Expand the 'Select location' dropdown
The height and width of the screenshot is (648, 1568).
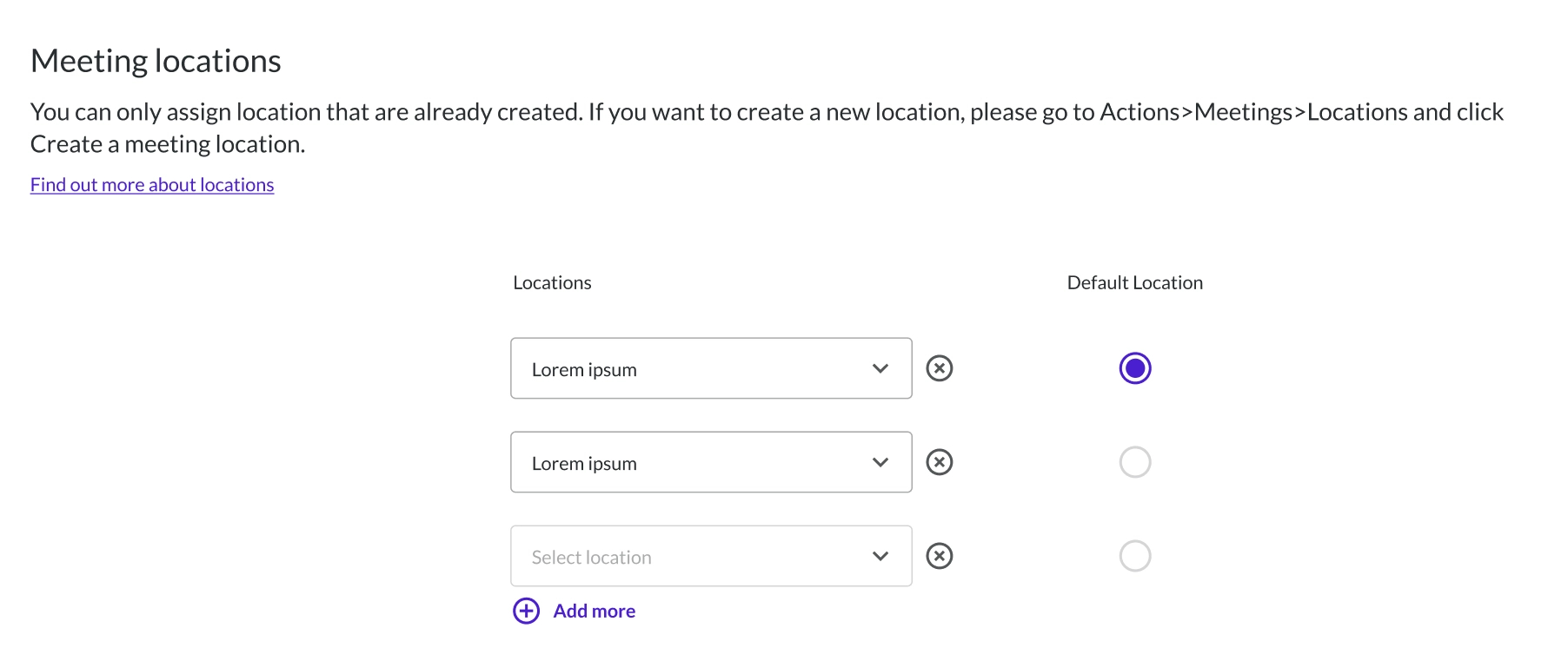[711, 556]
